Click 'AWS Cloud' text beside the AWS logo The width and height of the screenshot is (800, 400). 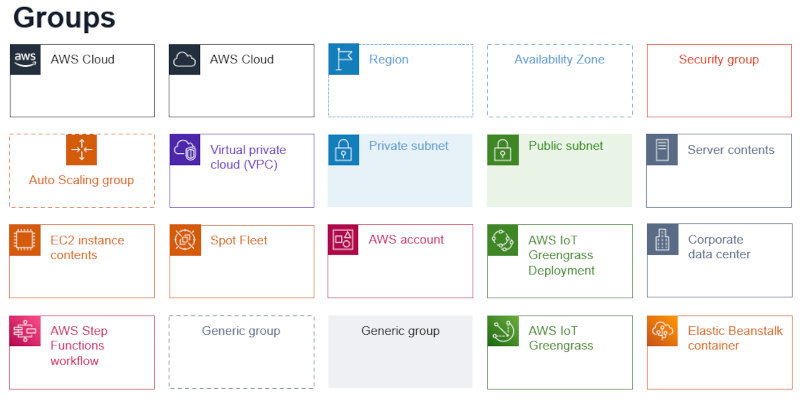82,60
